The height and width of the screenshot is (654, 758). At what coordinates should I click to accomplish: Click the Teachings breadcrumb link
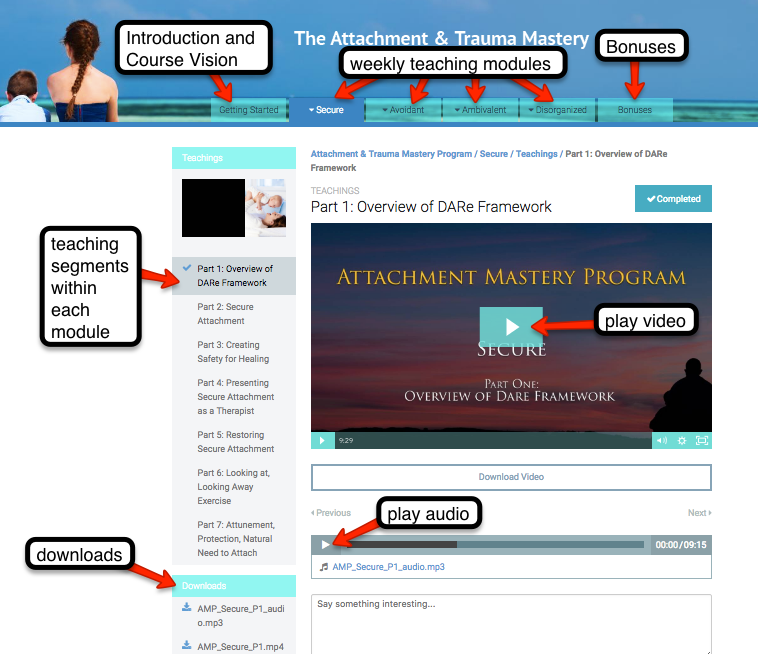(x=537, y=154)
